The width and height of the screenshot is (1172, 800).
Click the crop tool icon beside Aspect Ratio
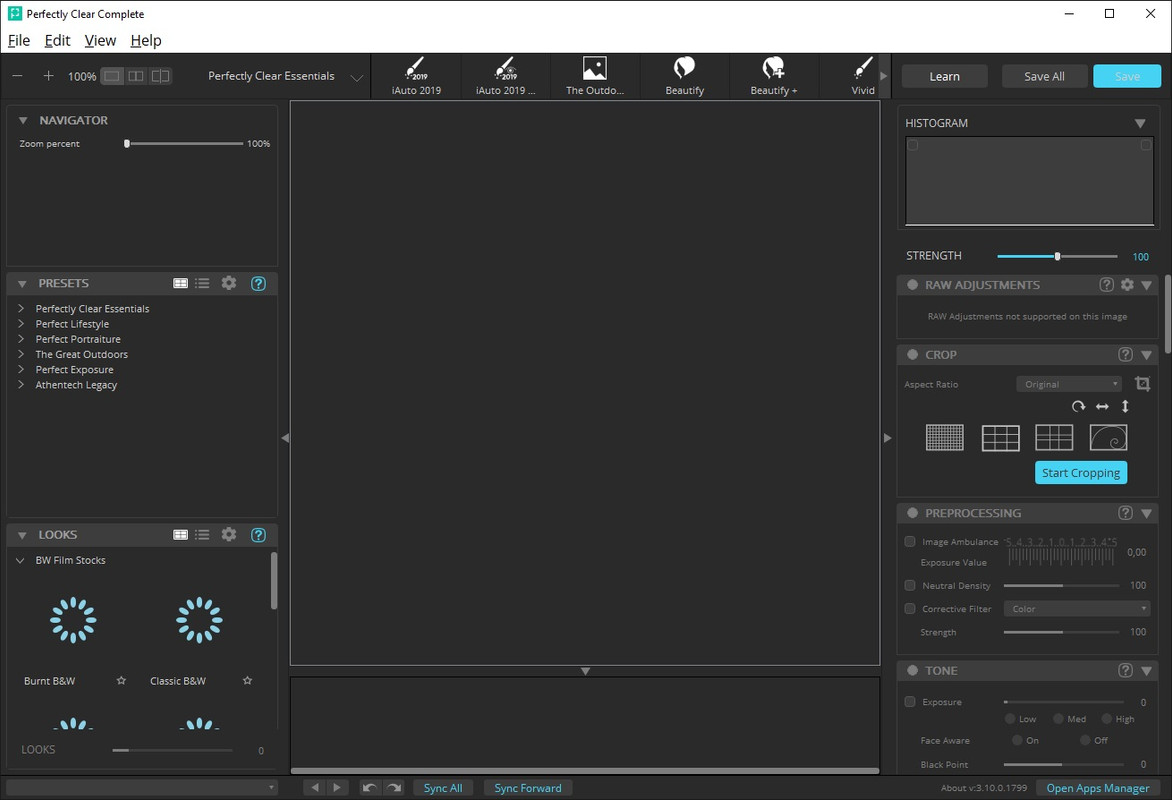tap(1142, 384)
